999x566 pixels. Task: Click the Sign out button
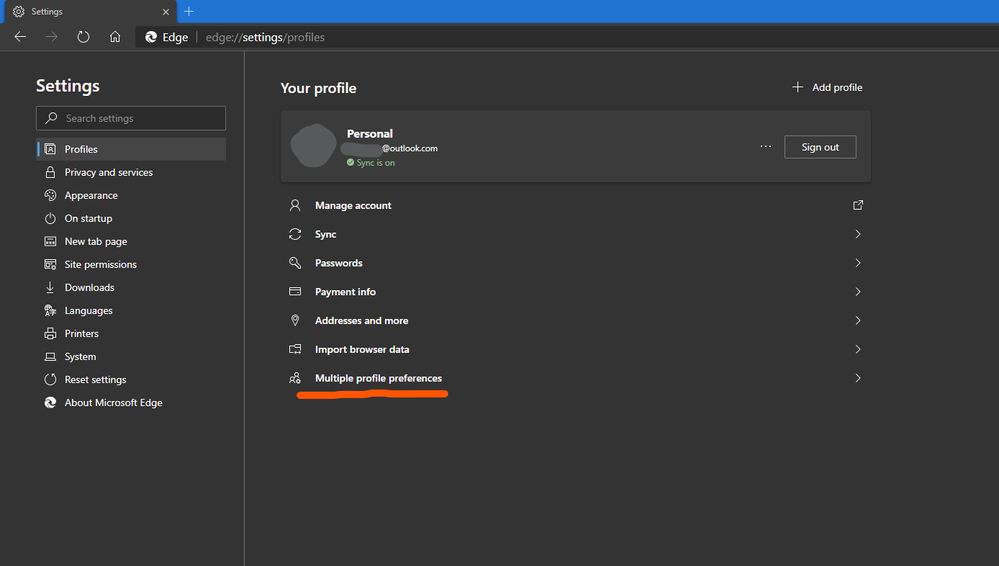pos(820,147)
